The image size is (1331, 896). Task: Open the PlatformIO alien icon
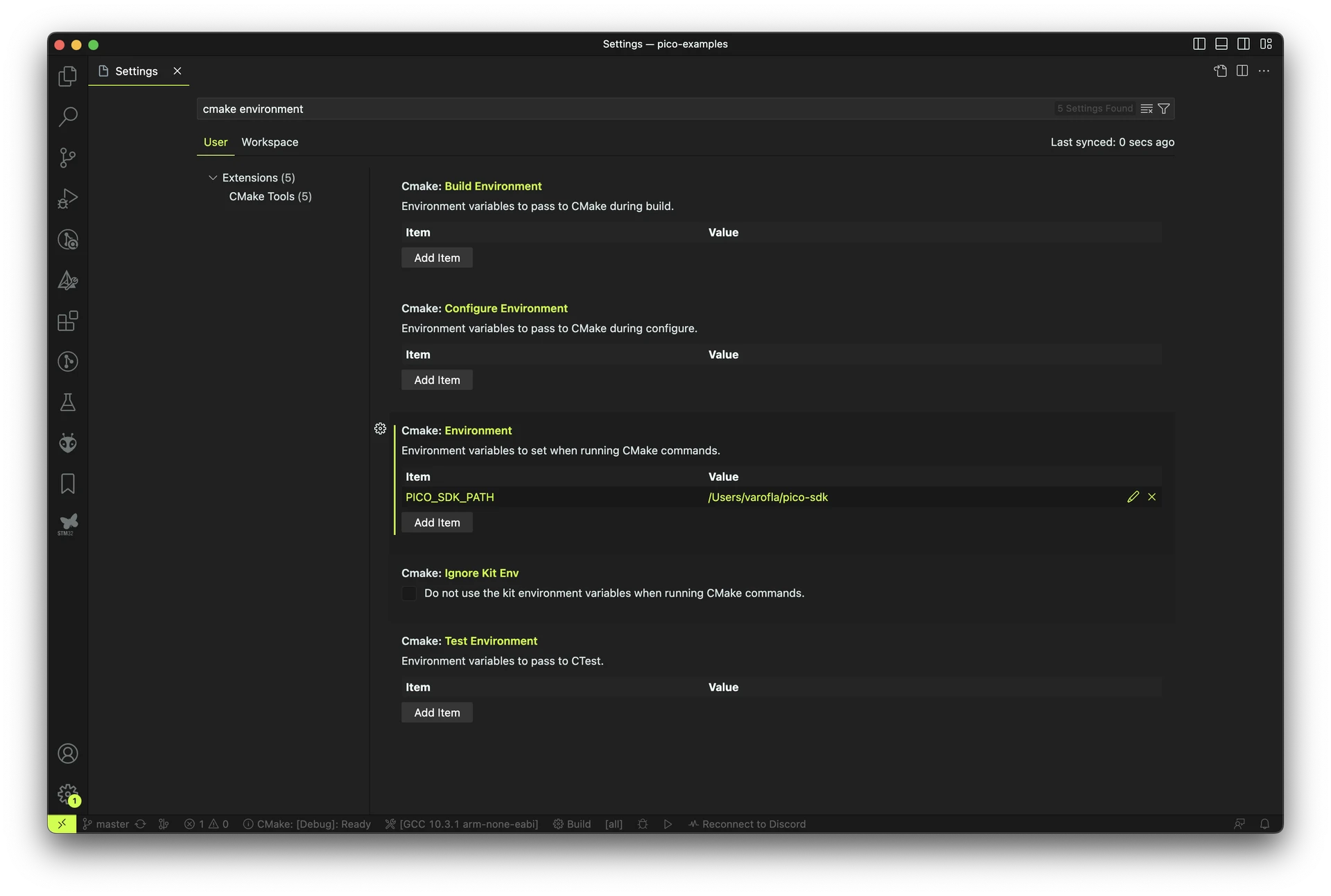(67, 443)
